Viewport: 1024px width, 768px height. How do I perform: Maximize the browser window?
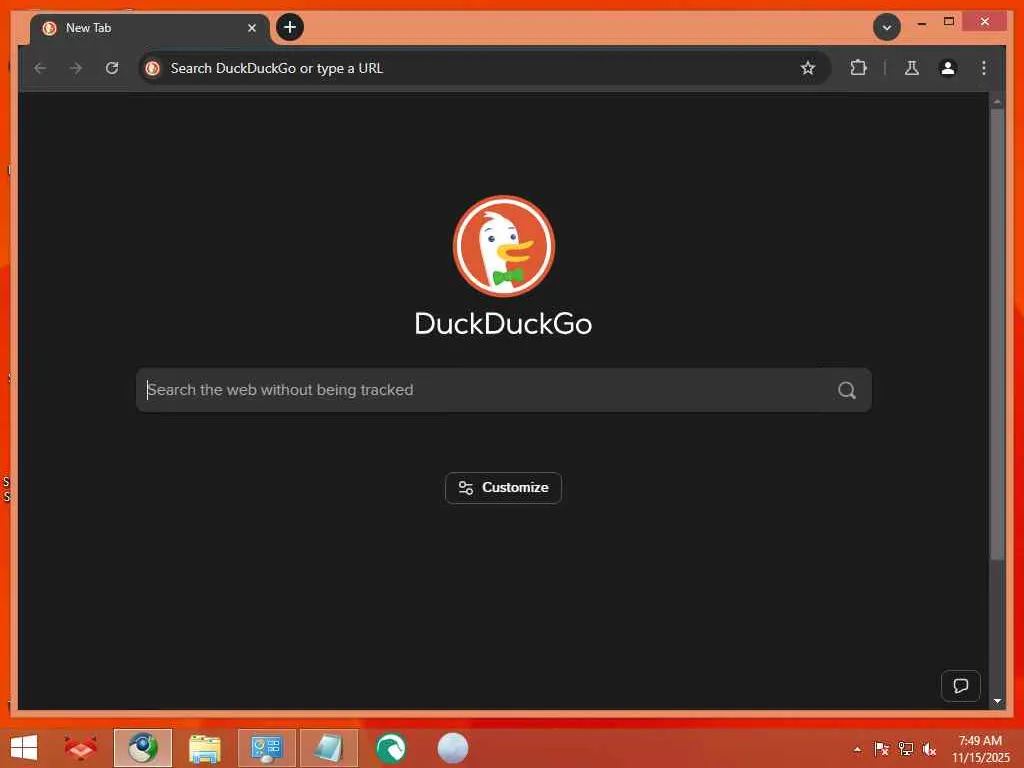coord(949,22)
